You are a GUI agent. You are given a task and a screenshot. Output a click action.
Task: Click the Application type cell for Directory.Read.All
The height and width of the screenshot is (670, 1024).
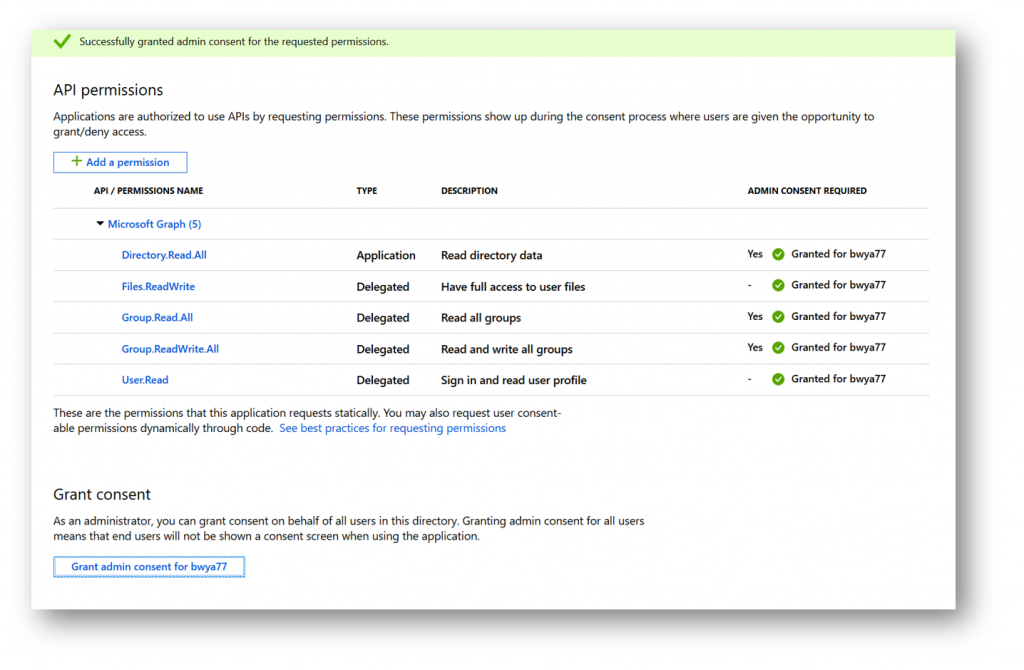point(386,255)
